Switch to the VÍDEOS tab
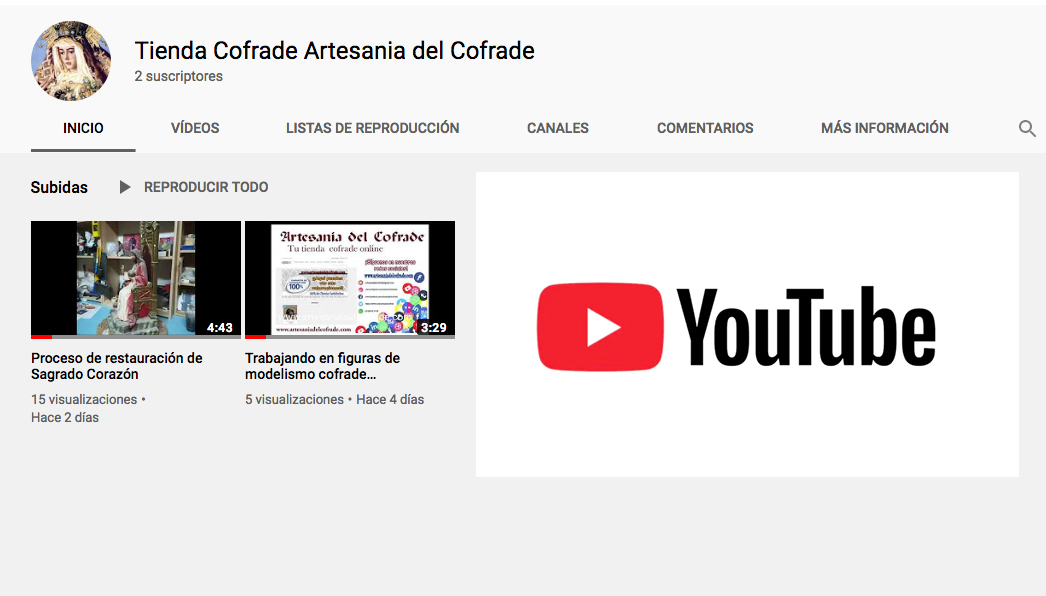 coord(194,128)
